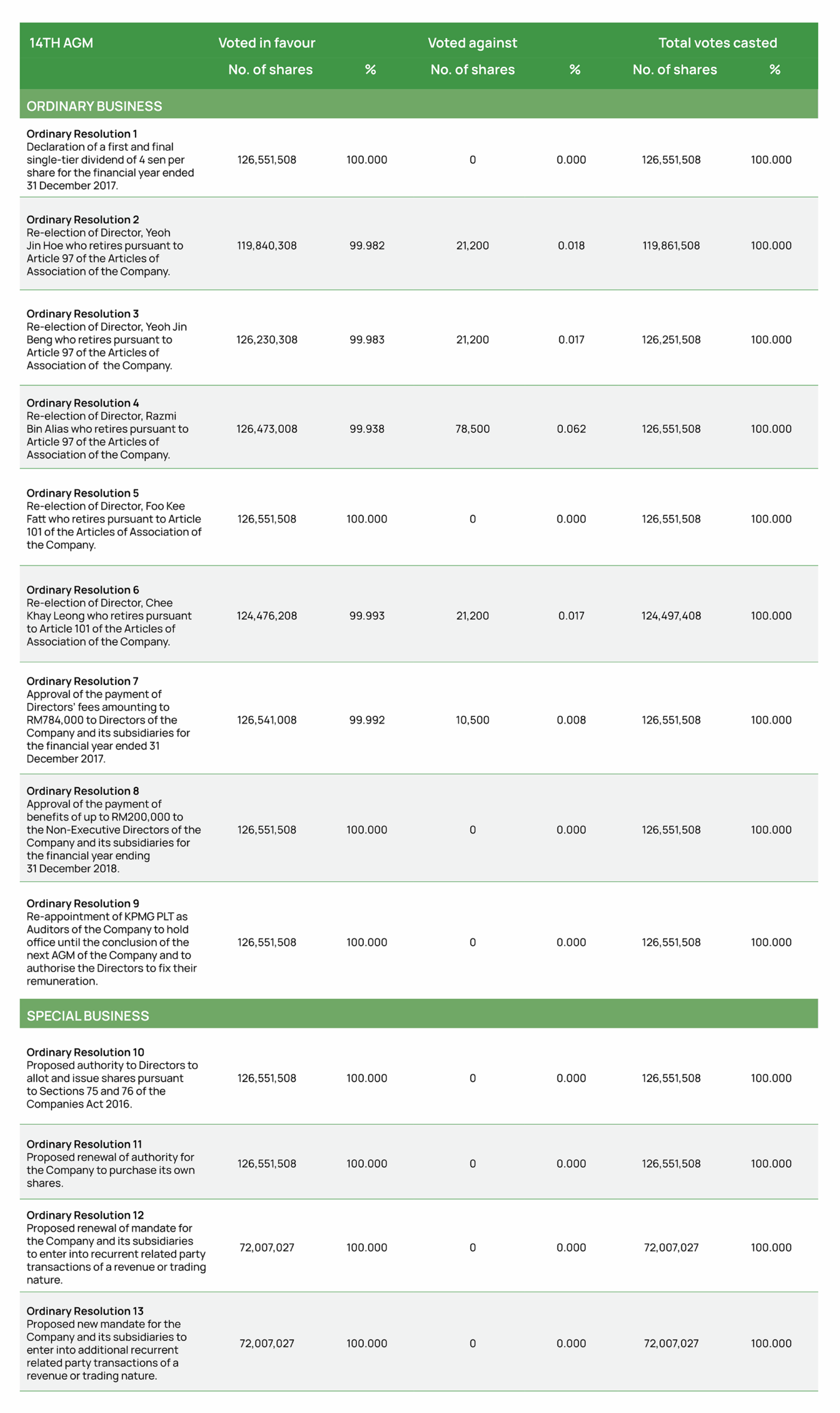Select the Ordinary Resolution 2 title
Viewport: 840px width, 1413px height.
[83, 220]
